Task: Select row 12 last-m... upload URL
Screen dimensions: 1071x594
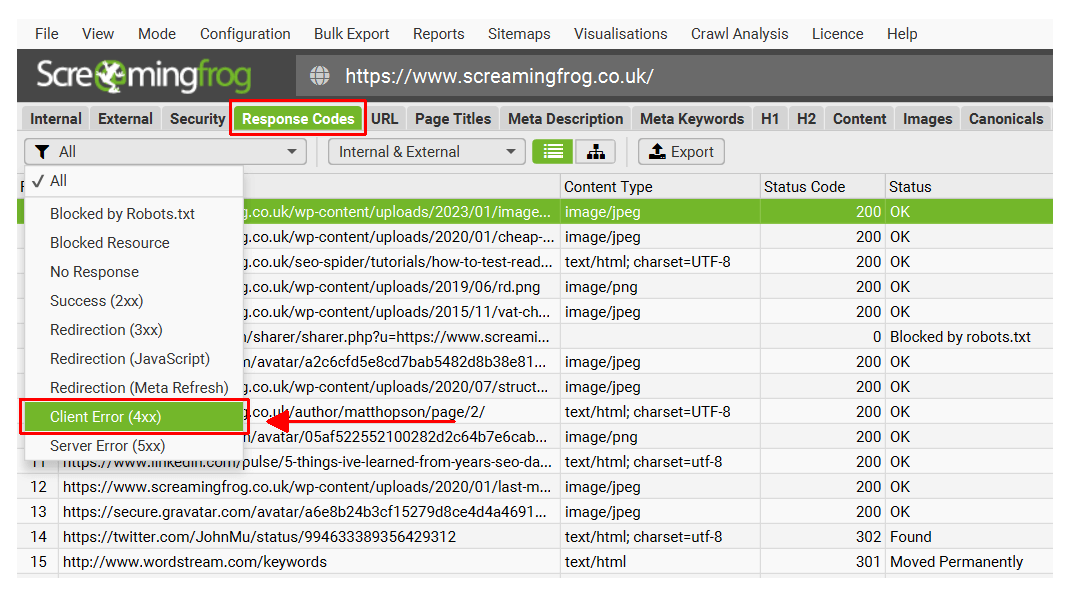Action: click(x=535, y=487)
